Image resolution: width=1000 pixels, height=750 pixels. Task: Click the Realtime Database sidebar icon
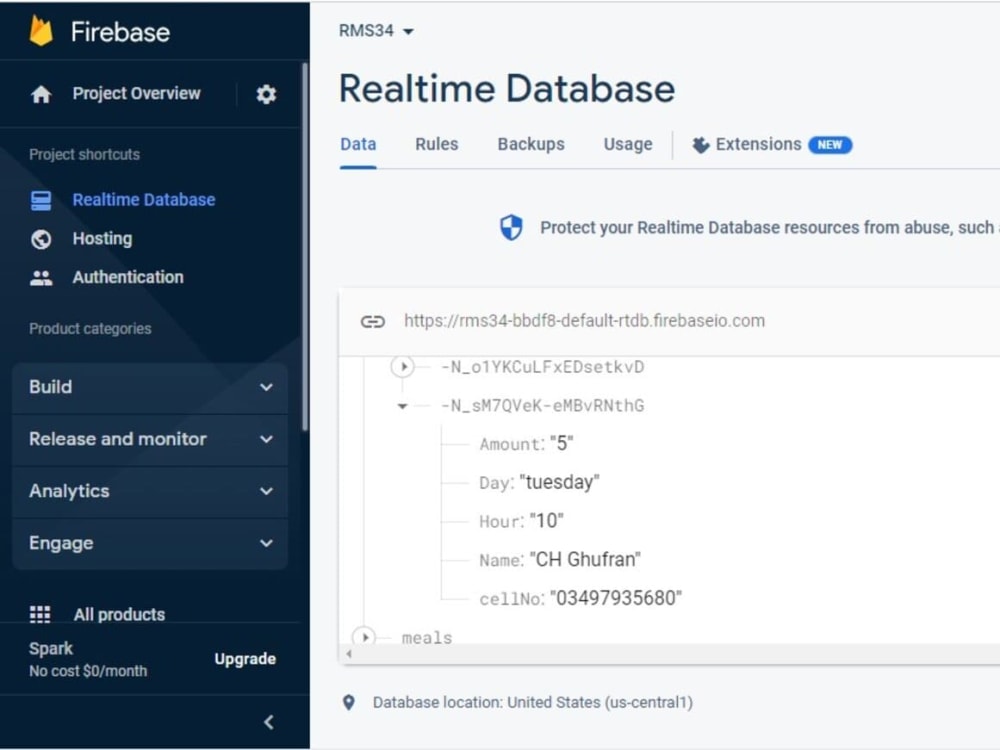pyautogui.click(x=41, y=200)
